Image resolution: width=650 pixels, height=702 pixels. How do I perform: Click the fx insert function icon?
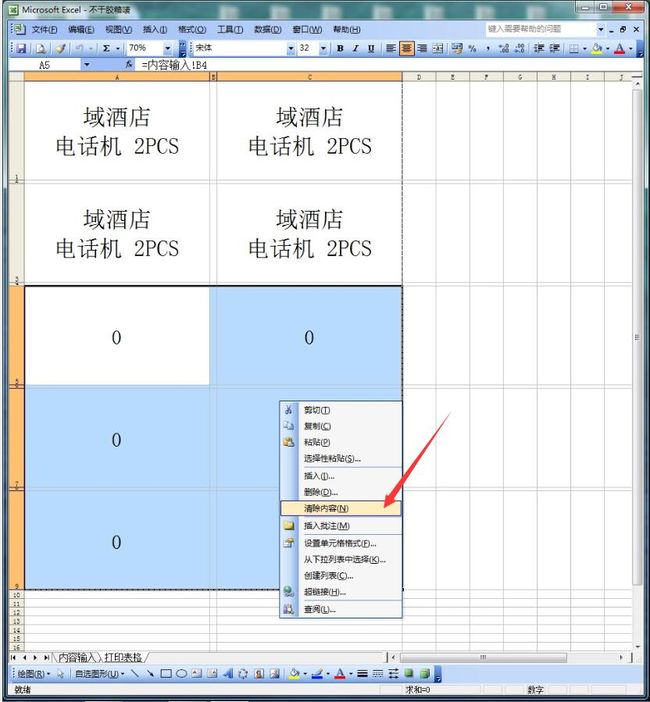128,65
